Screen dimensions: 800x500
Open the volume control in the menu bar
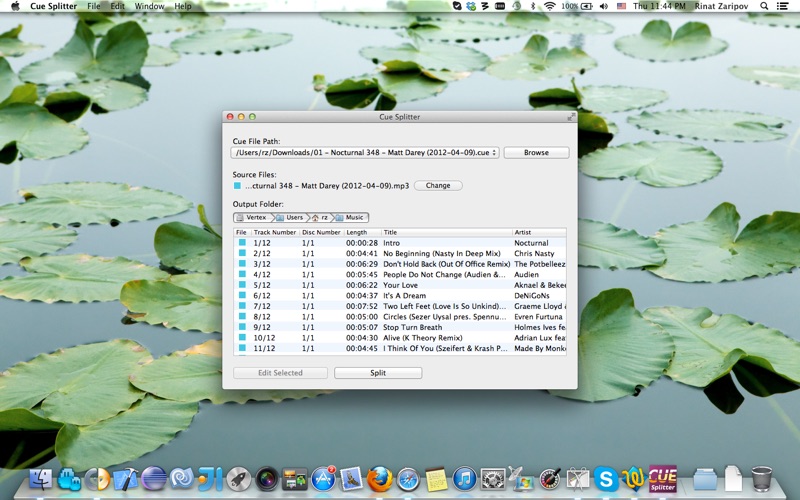[604, 6]
